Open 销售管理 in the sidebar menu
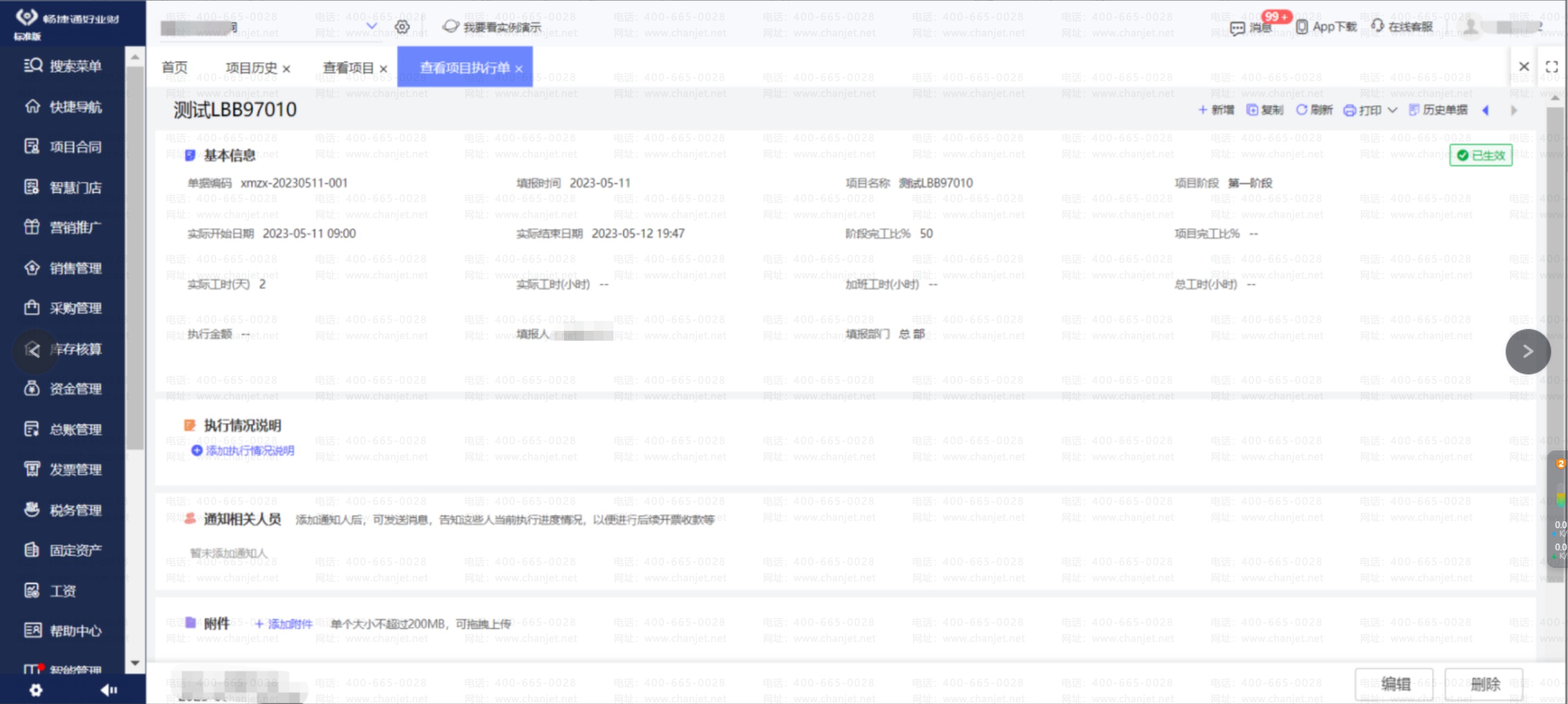The width and height of the screenshot is (1568, 704). point(75,269)
